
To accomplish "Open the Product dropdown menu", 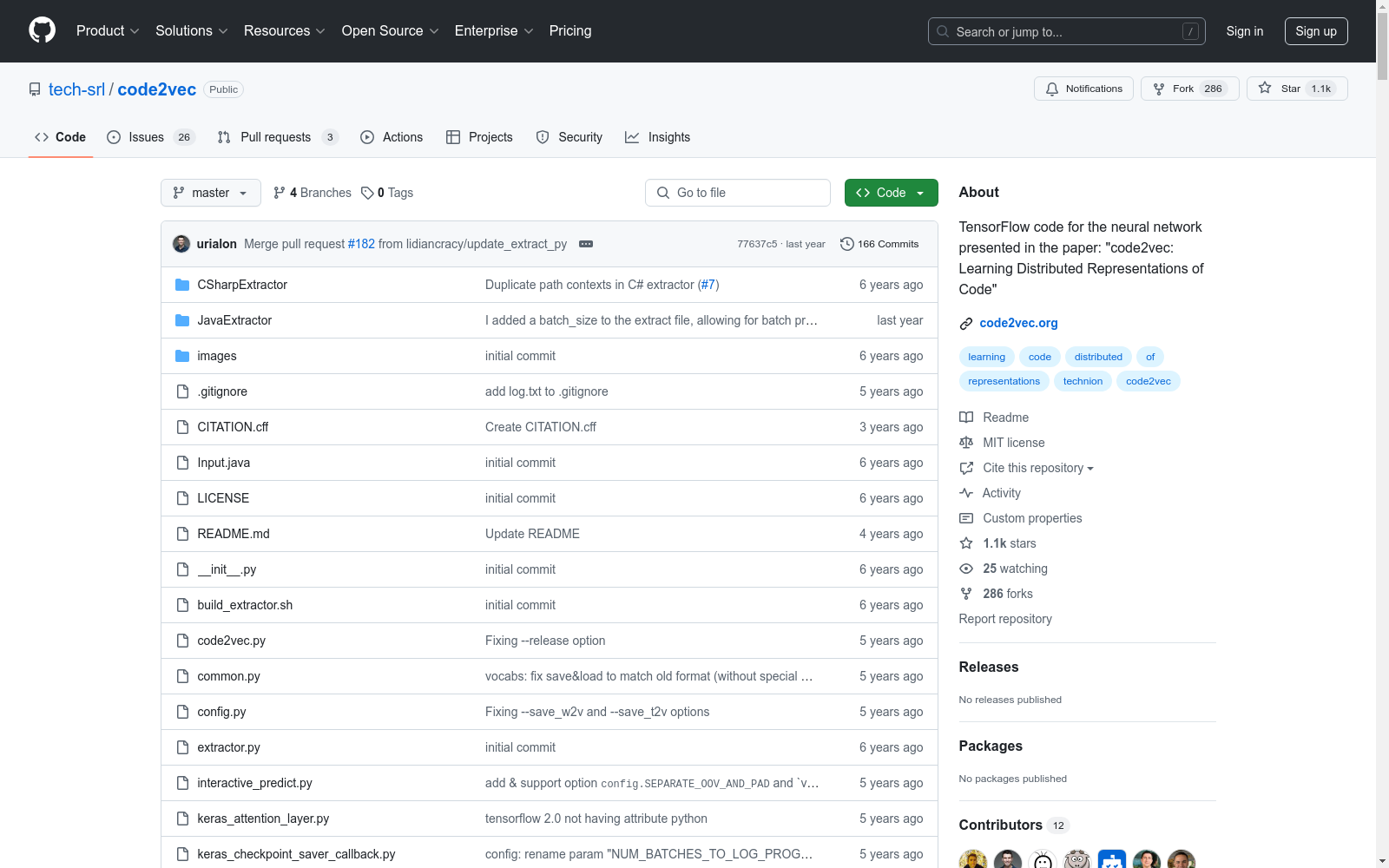I will click(108, 31).
